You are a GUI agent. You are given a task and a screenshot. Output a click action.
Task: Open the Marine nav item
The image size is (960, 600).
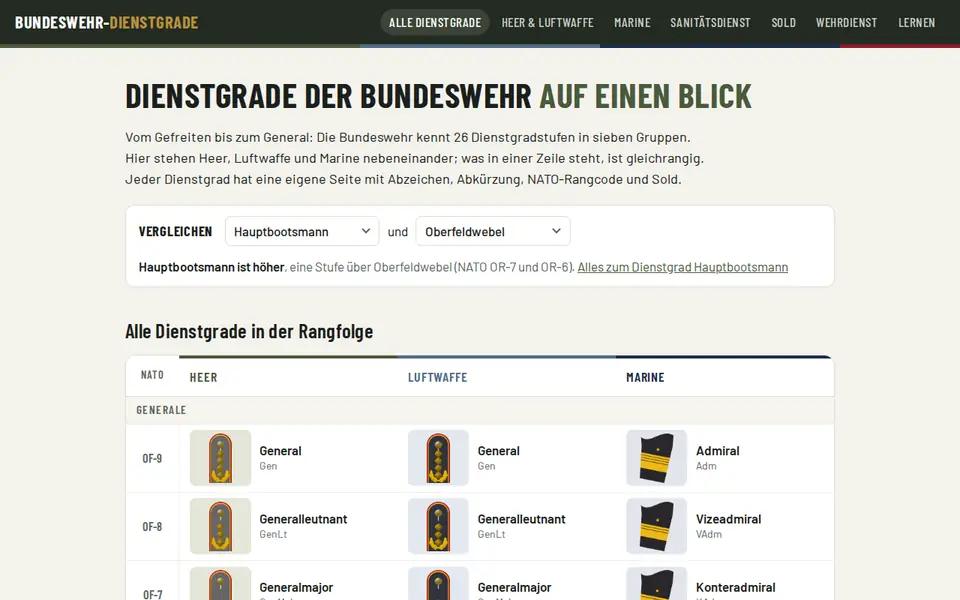[x=632, y=23]
